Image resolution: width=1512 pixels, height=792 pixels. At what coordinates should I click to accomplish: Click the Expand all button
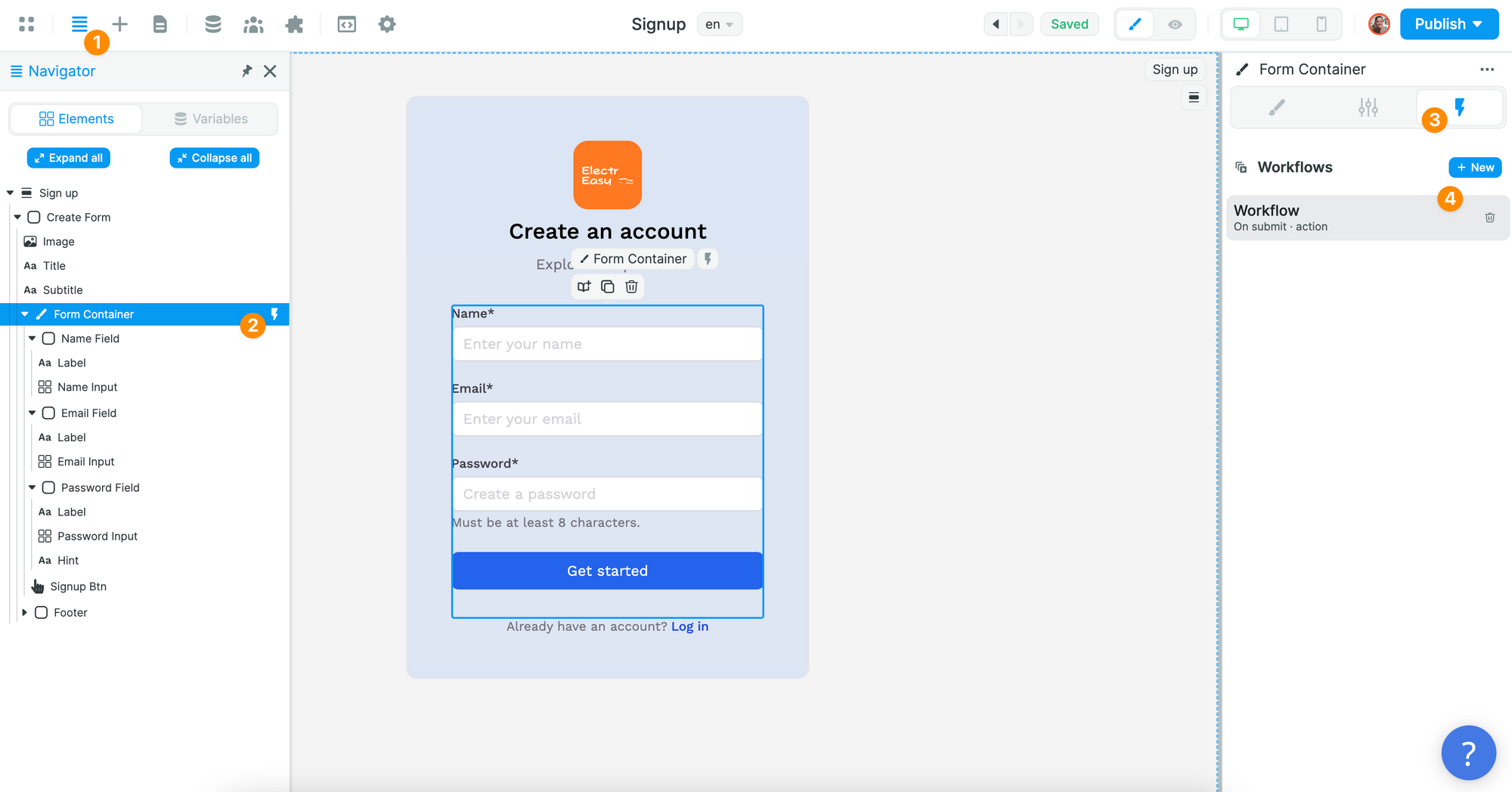(x=69, y=158)
